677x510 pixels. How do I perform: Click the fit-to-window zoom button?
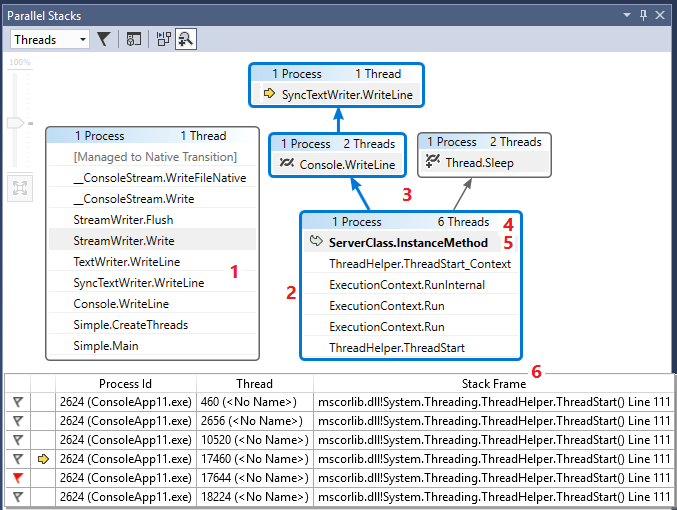pyautogui.click(x=19, y=188)
